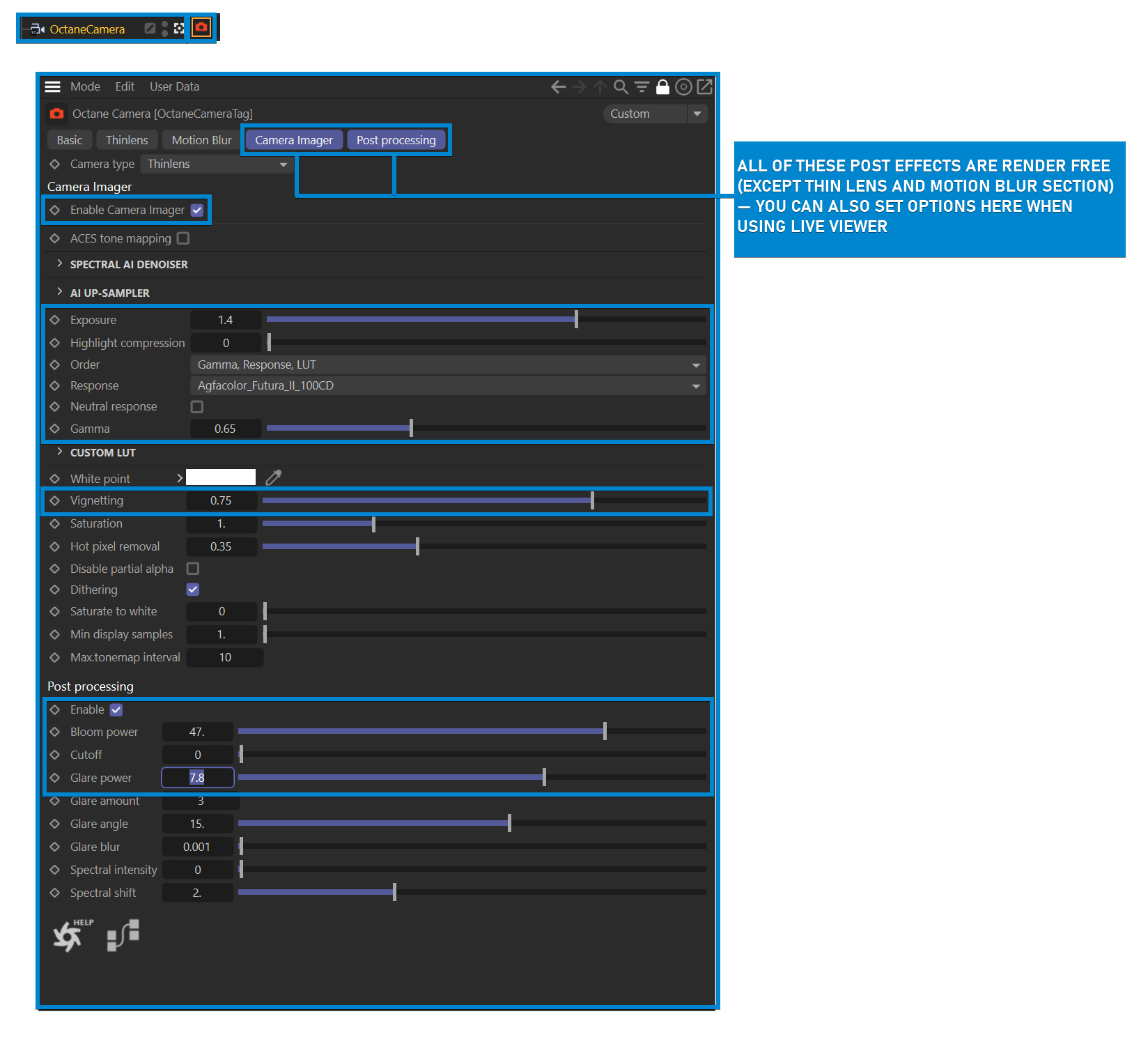Click the Glare power value field
Screen dimensions: 1148x1037
click(x=198, y=778)
